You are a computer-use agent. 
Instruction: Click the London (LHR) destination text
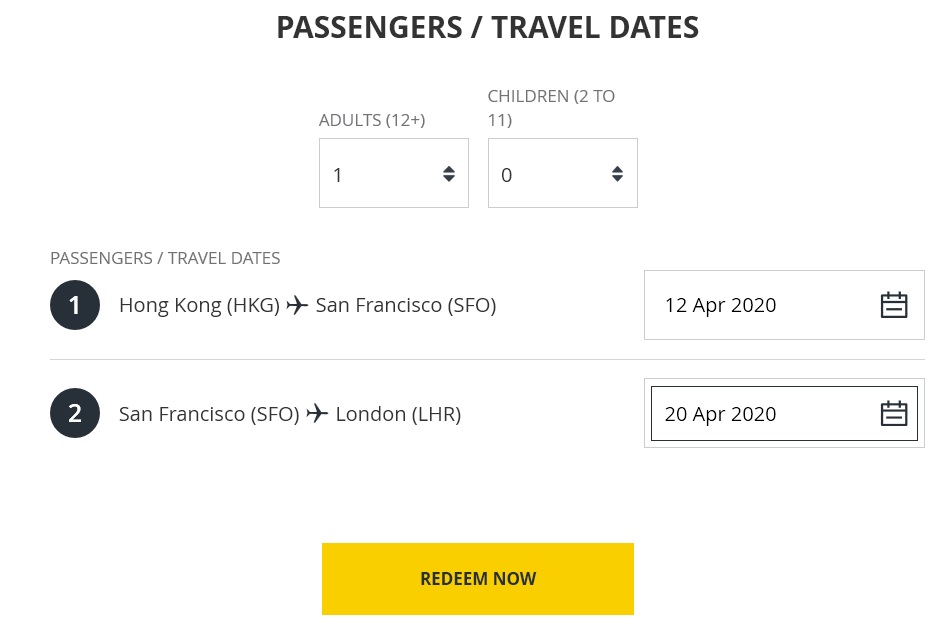(x=398, y=413)
